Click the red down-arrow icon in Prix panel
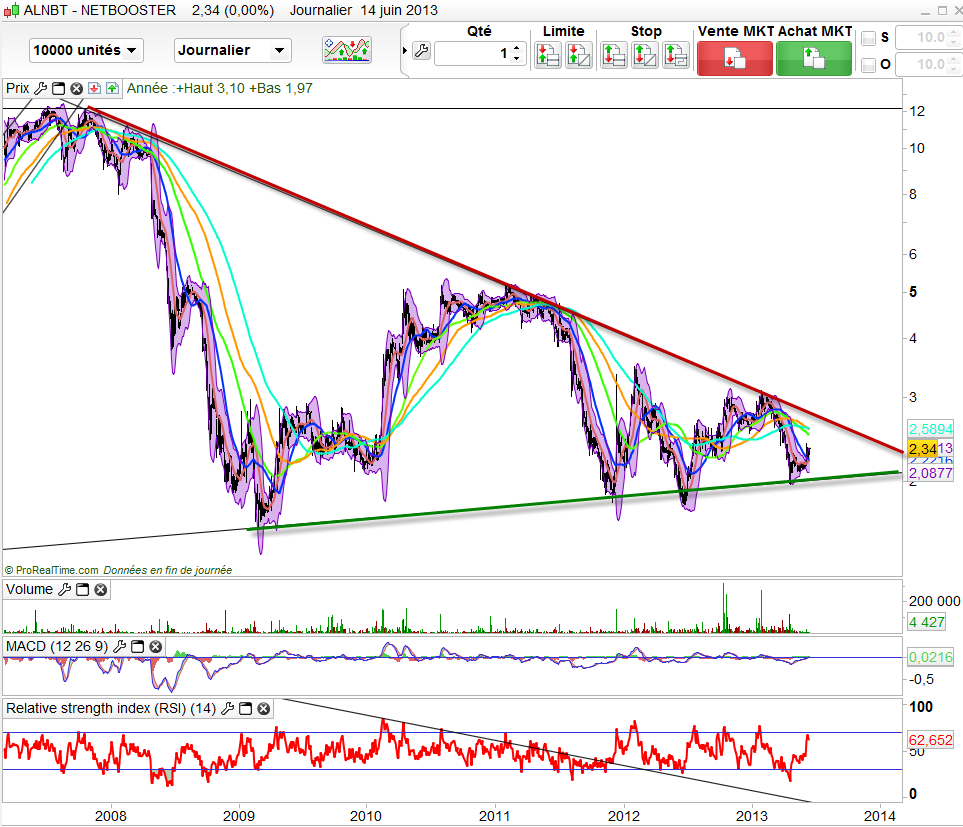The height and width of the screenshot is (827, 963). (x=94, y=88)
